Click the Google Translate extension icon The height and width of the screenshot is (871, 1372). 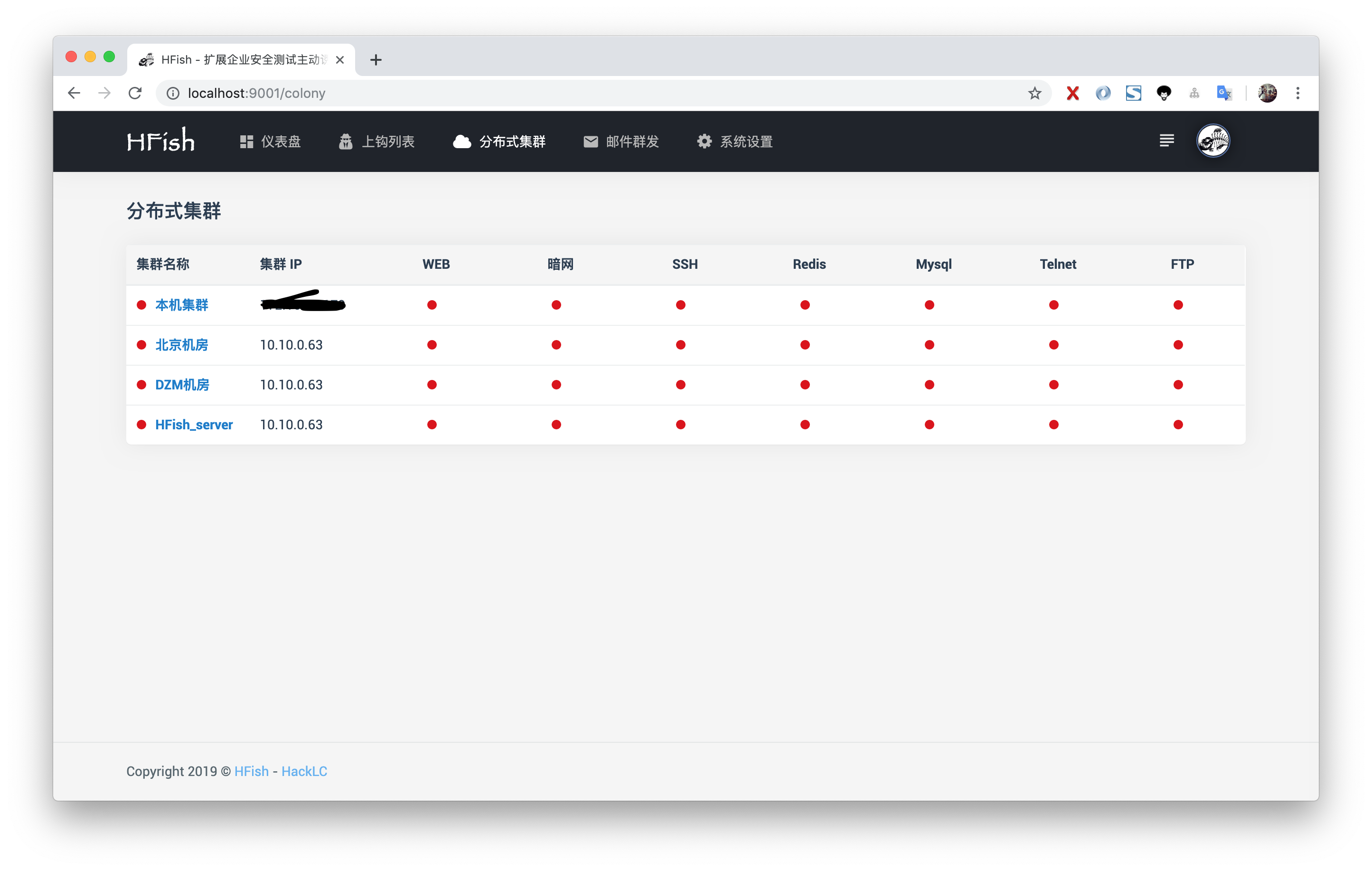coord(1223,93)
